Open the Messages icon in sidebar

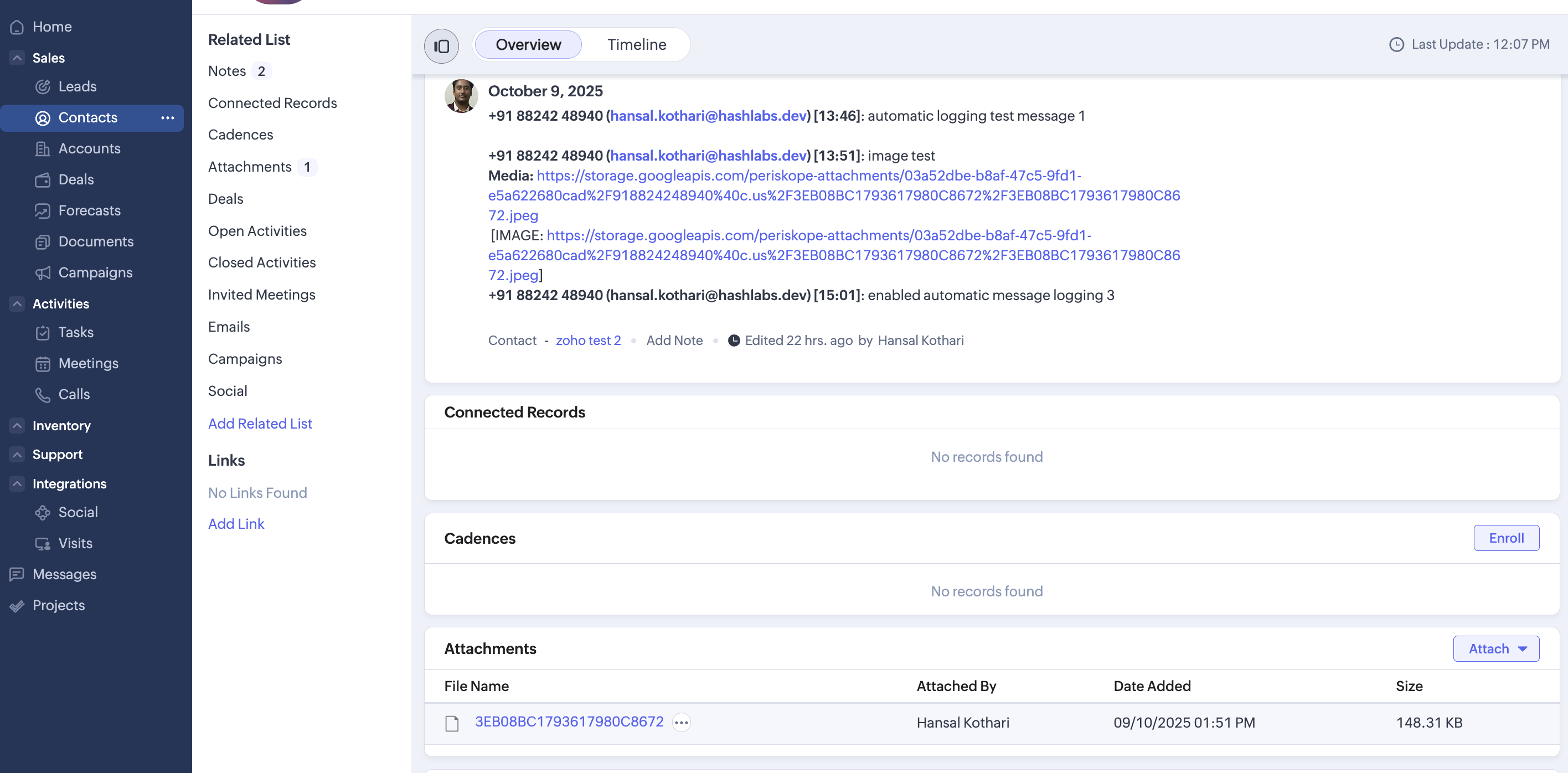click(x=17, y=574)
